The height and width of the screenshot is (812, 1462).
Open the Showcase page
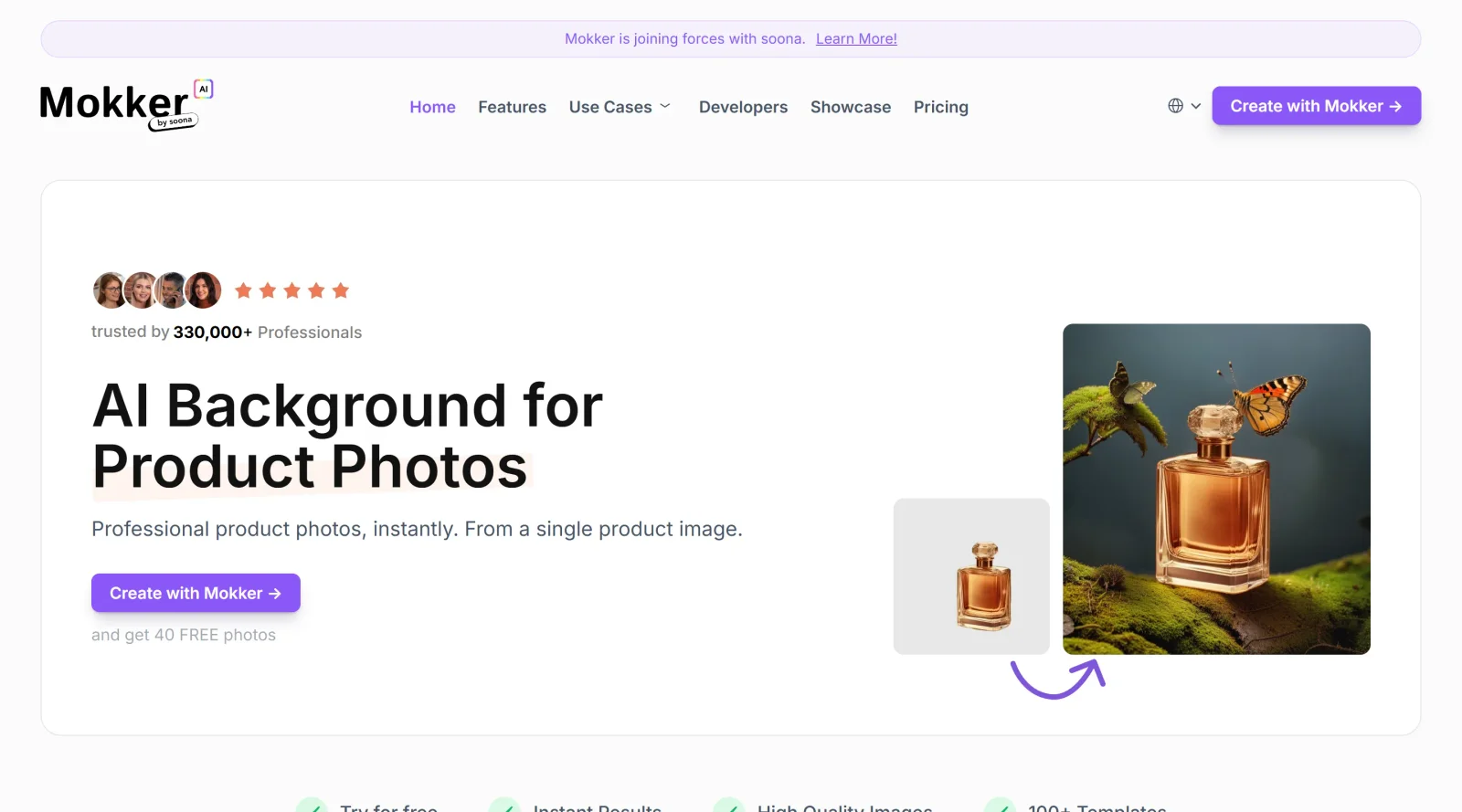tap(851, 107)
